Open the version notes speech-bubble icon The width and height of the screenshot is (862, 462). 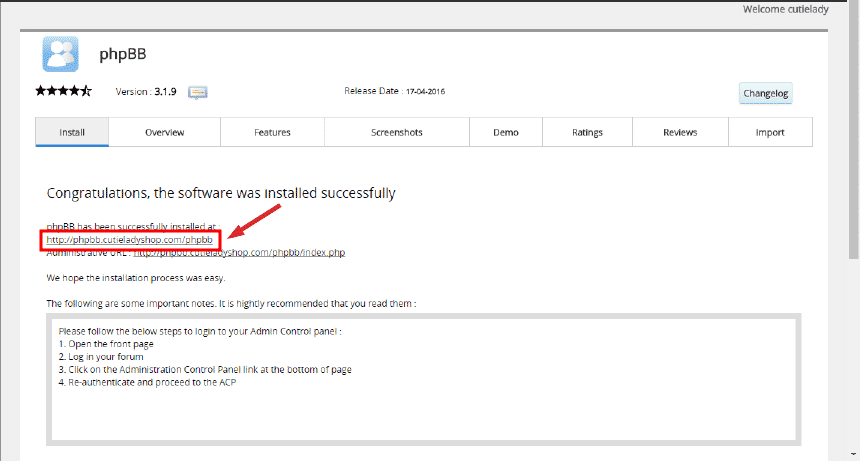tap(198, 92)
